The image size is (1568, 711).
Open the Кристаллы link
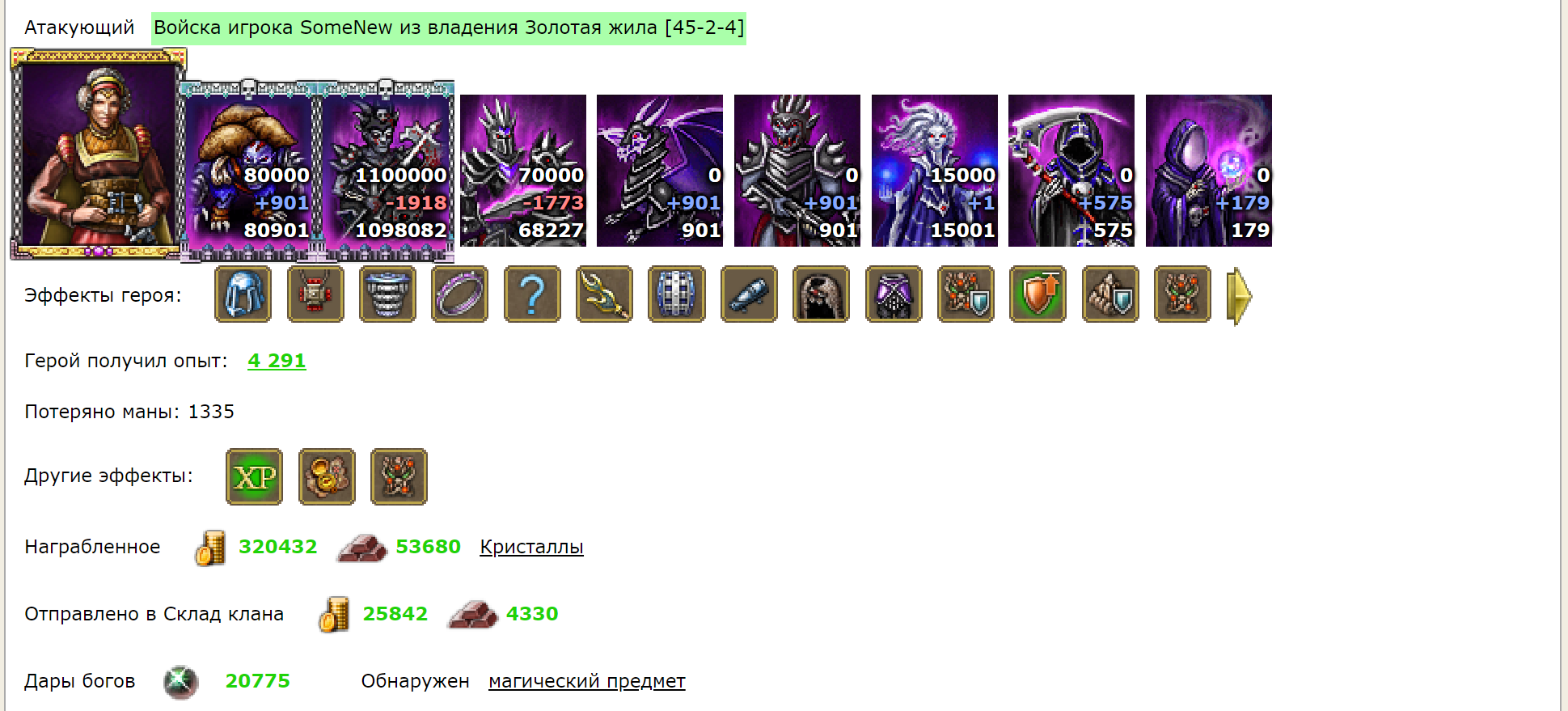point(531,547)
